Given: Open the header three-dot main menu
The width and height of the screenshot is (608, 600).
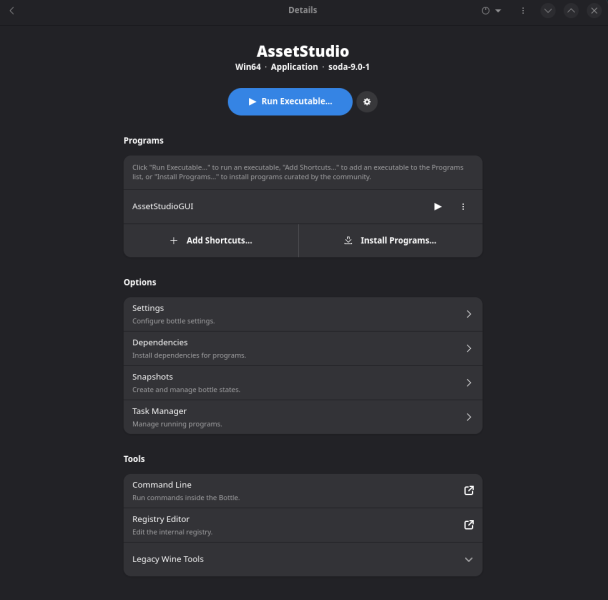Looking at the screenshot, I should coord(523,11).
